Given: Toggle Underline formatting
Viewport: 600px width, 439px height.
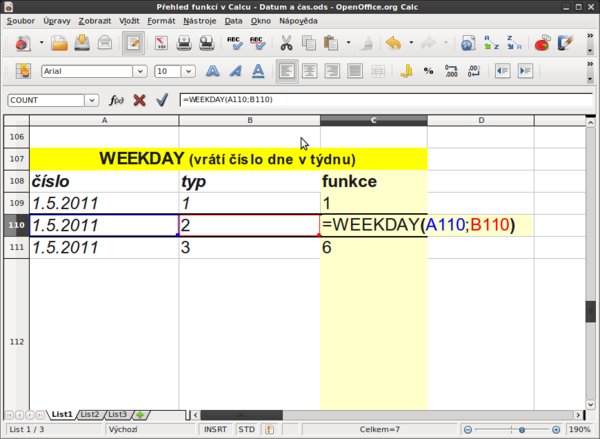Looking at the screenshot, I should click(258, 71).
